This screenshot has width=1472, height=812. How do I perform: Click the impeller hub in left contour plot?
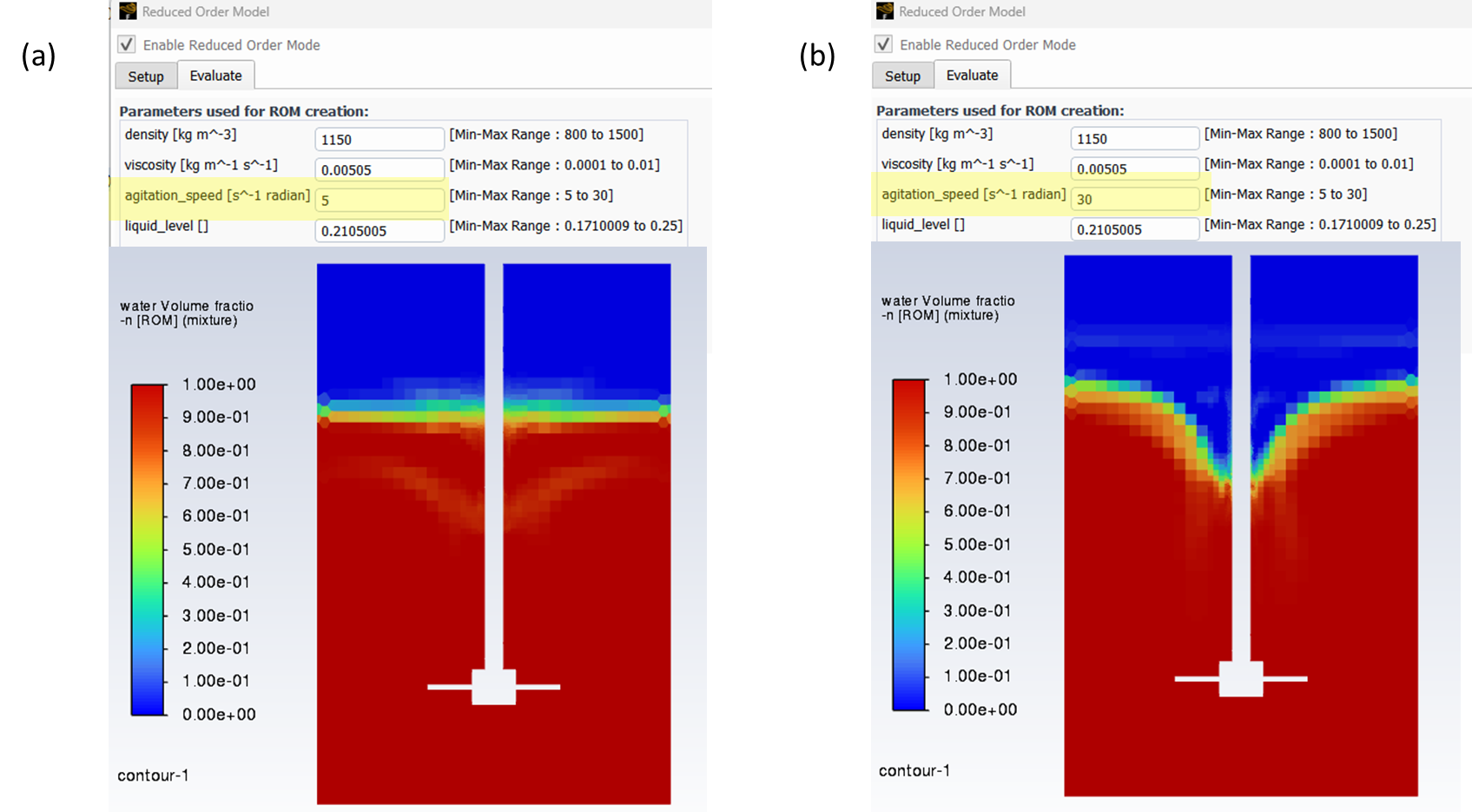pos(493,687)
